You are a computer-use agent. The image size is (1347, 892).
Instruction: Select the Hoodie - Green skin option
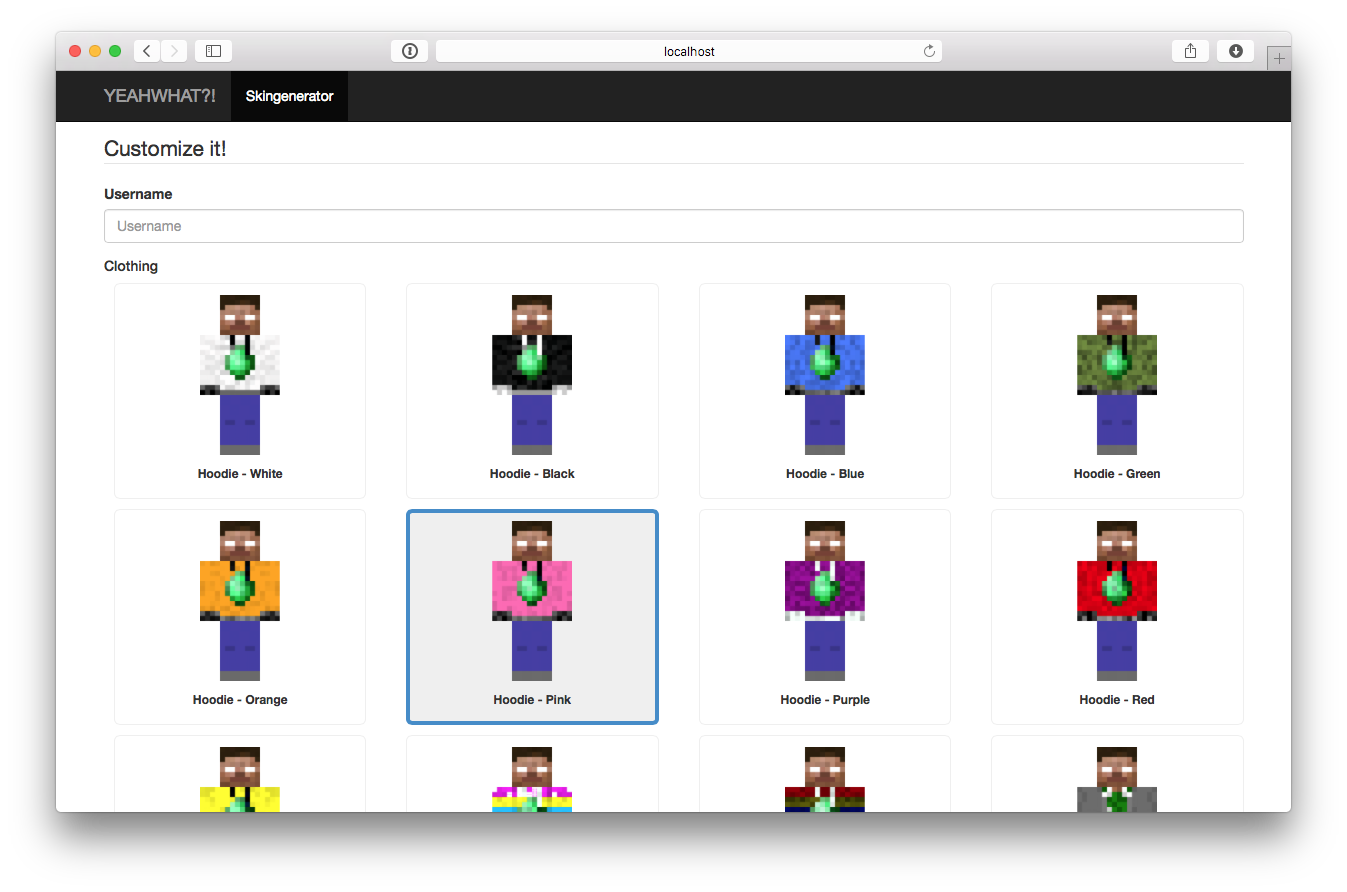1117,390
